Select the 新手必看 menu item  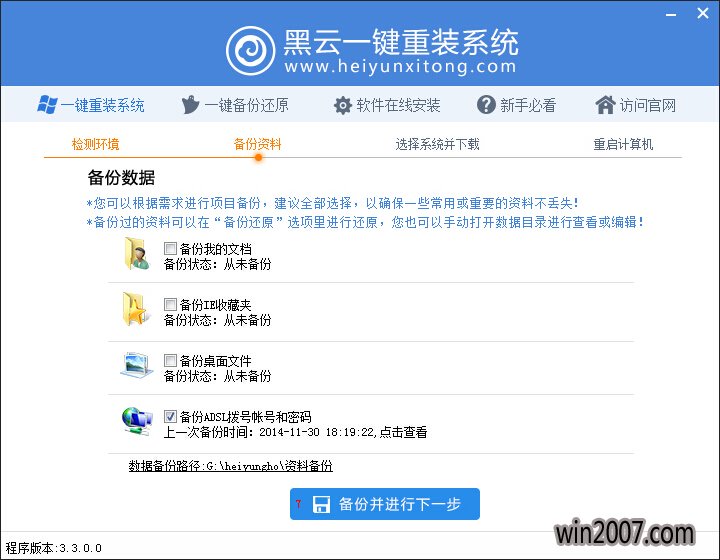[x=517, y=105]
